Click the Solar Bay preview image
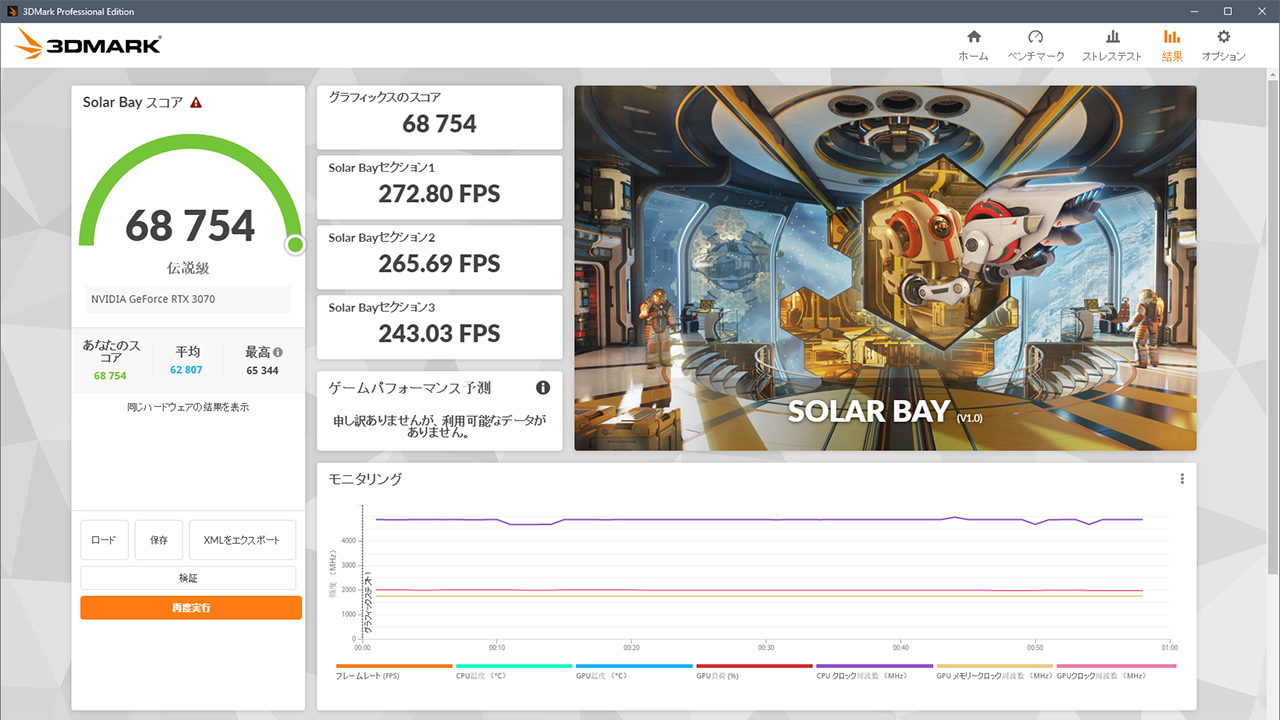The width and height of the screenshot is (1280, 720). tap(885, 268)
